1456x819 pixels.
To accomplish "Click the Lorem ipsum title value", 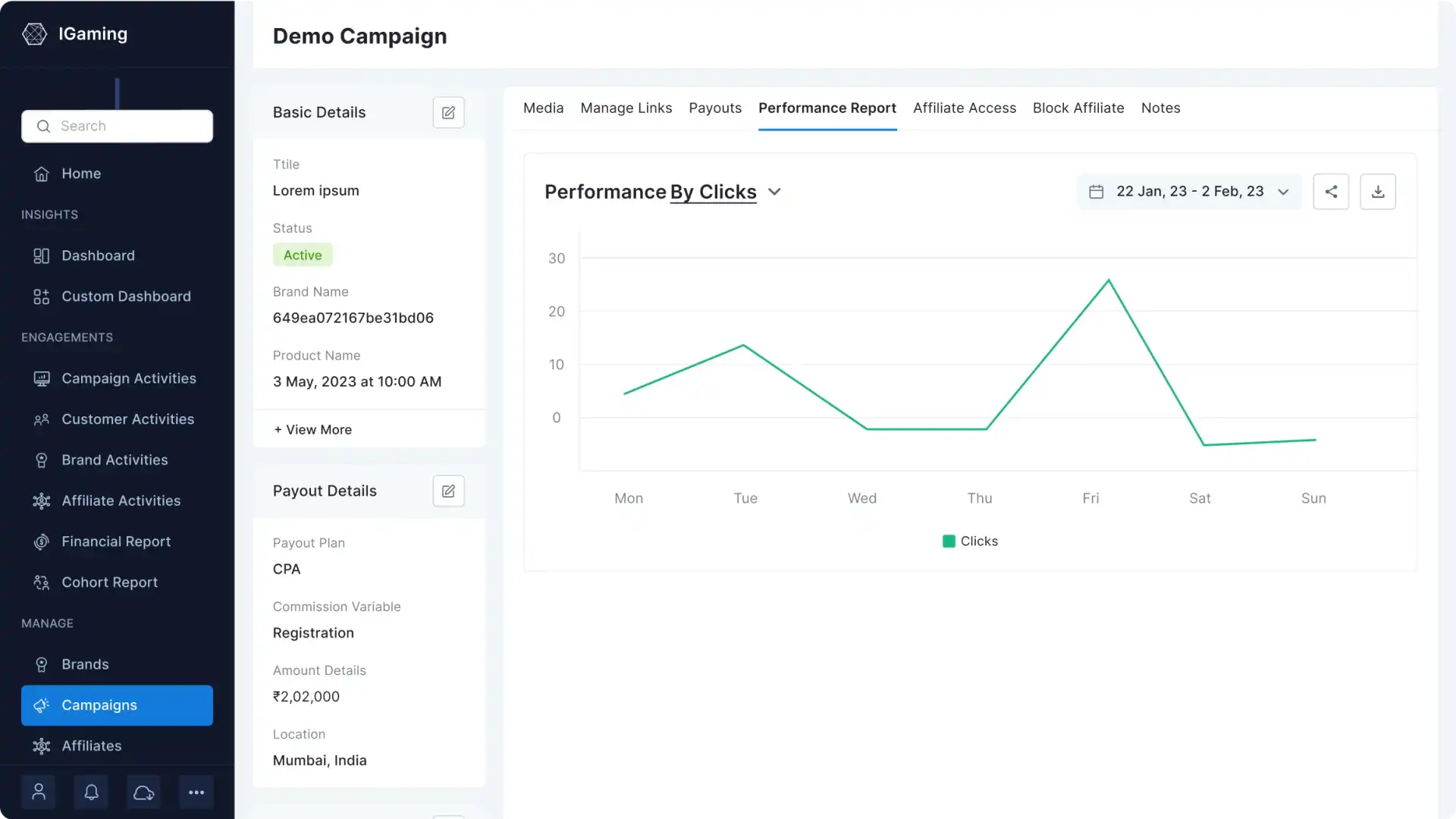I will click(x=315, y=191).
